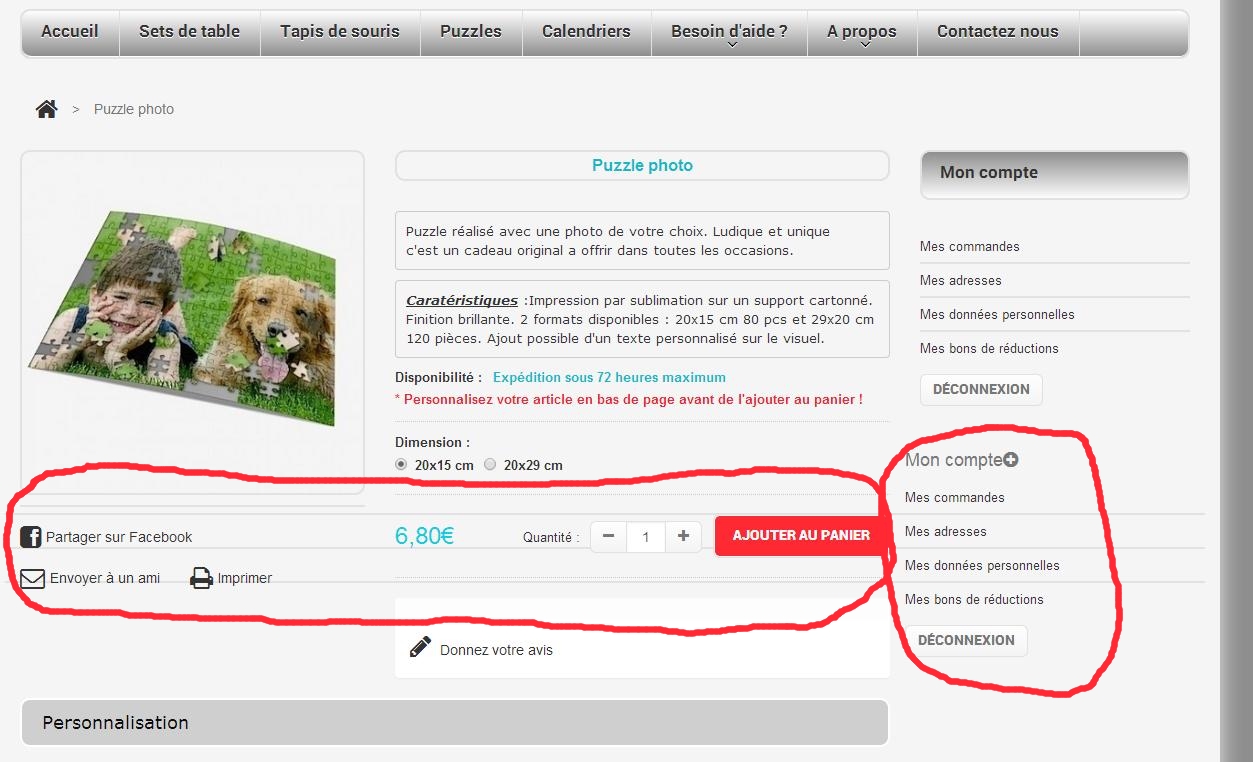The height and width of the screenshot is (762, 1253).
Task: Decrease quantity with the minus button
Action: [608, 536]
